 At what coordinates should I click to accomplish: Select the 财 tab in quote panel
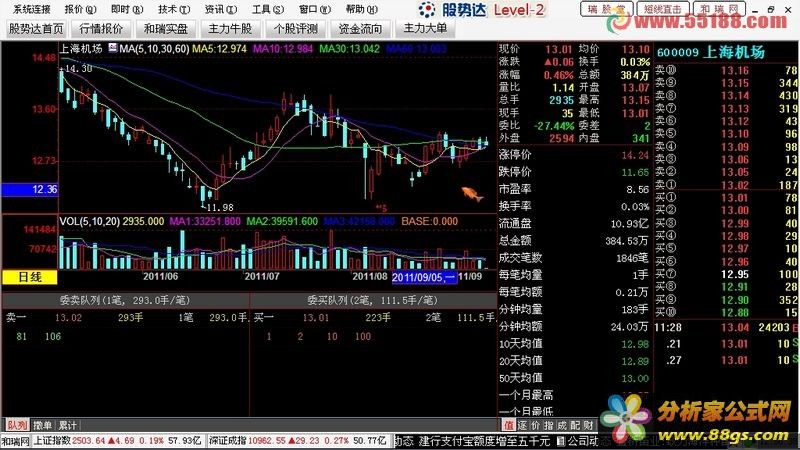[588, 425]
